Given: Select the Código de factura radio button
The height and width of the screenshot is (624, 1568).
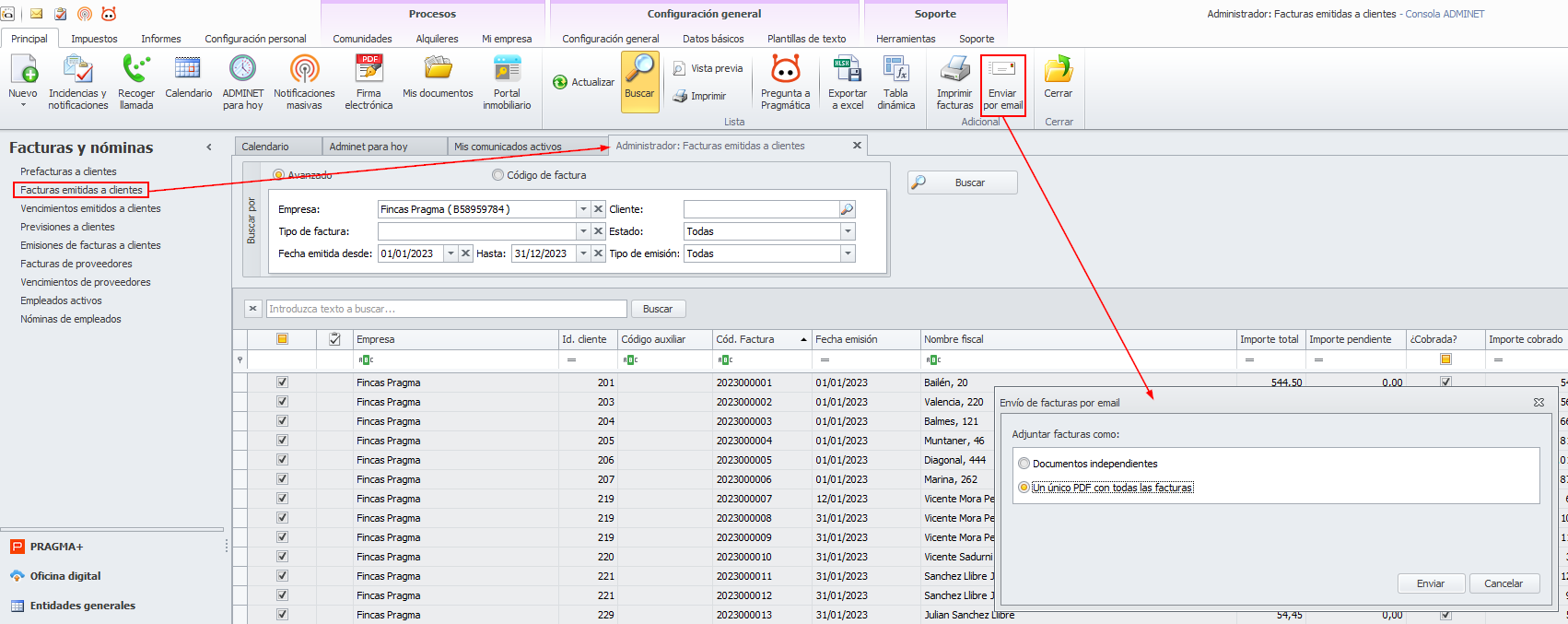Looking at the screenshot, I should pos(498,175).
